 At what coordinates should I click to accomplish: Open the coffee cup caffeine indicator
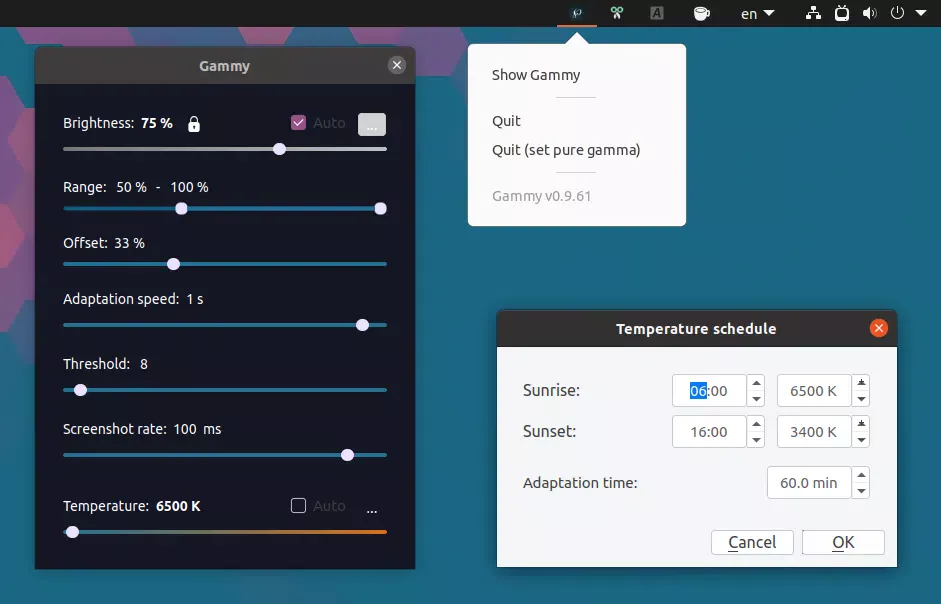tap(702, 13)
